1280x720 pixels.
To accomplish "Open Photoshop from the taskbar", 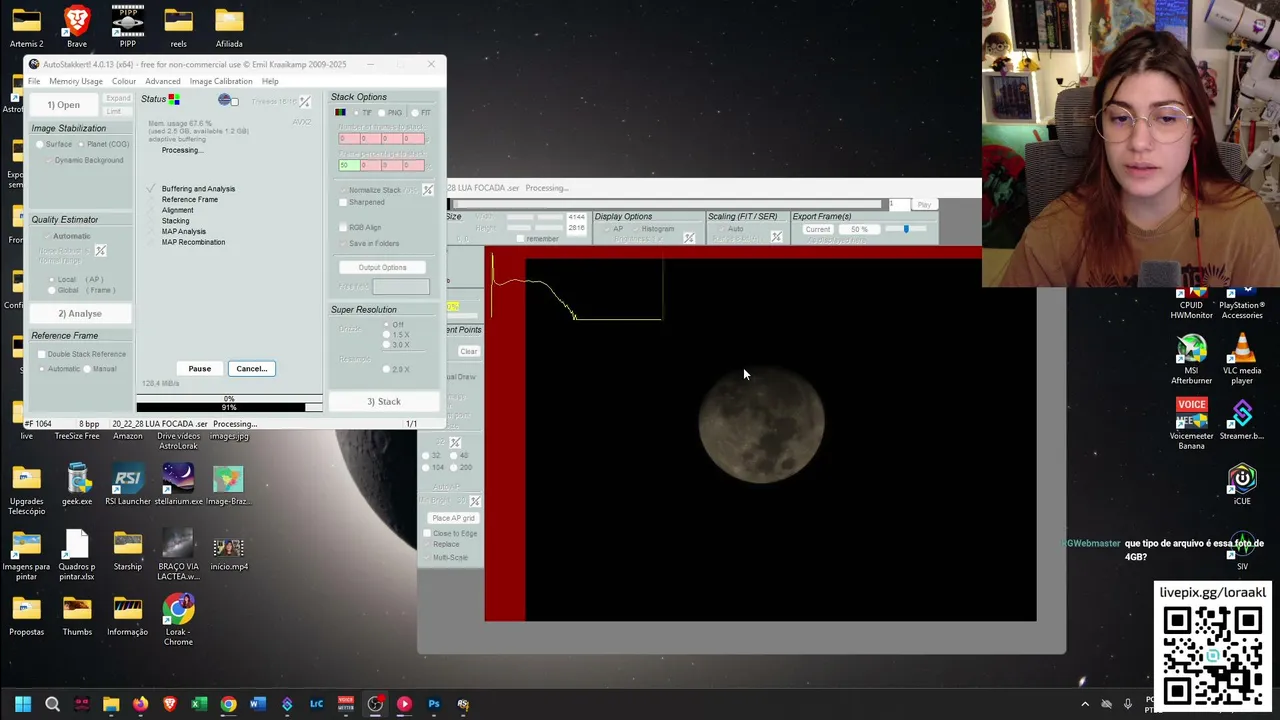I will tap(434, 704).
